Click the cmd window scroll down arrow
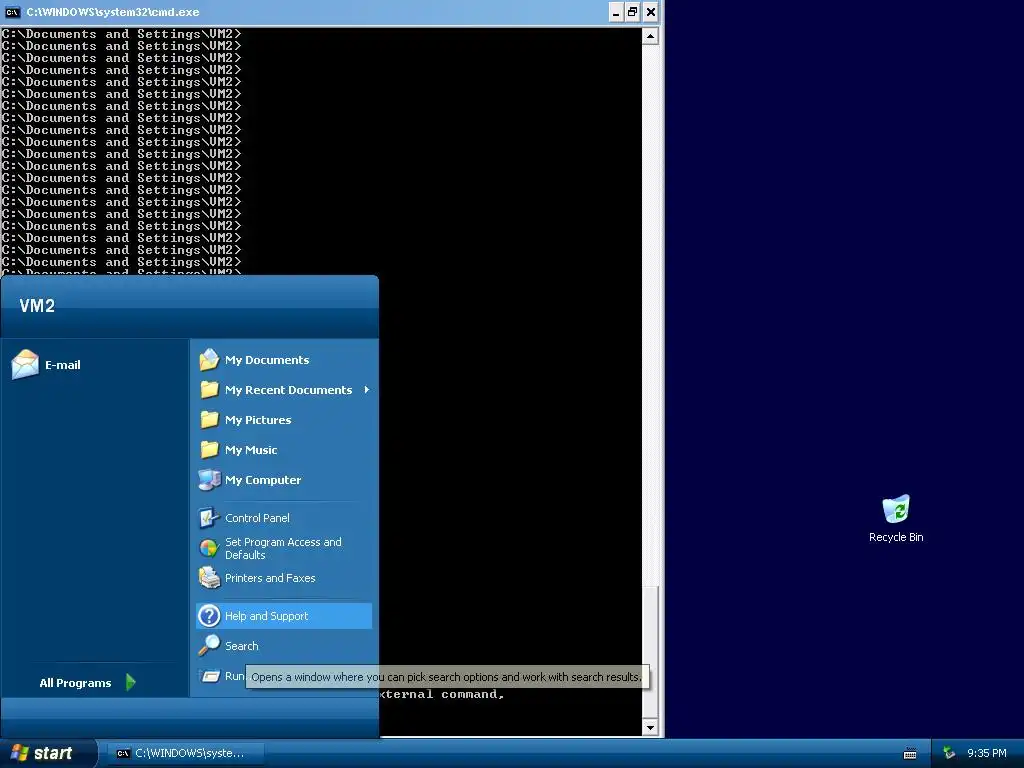 point(650,728)
